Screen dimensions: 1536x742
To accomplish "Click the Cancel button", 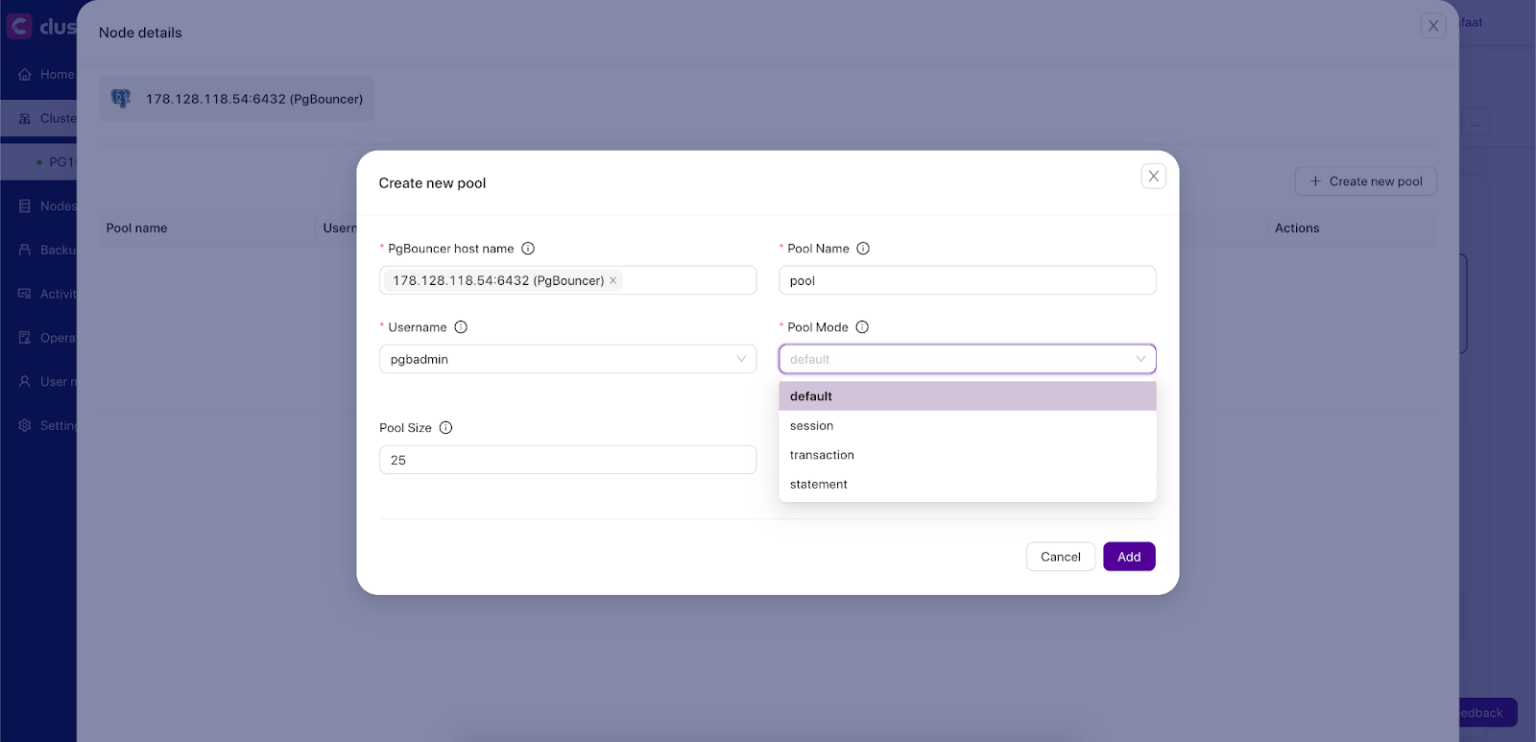I will click(1060, 557).
